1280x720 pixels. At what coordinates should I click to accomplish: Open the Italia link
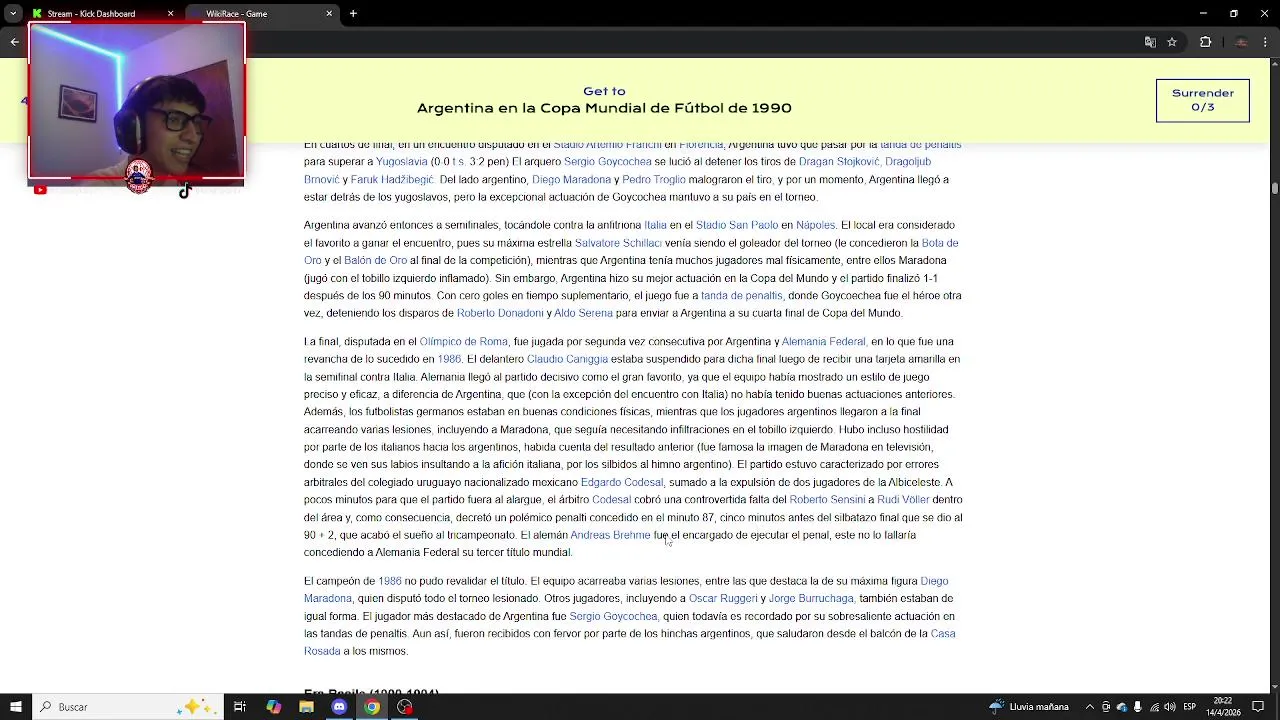point(655,226)
